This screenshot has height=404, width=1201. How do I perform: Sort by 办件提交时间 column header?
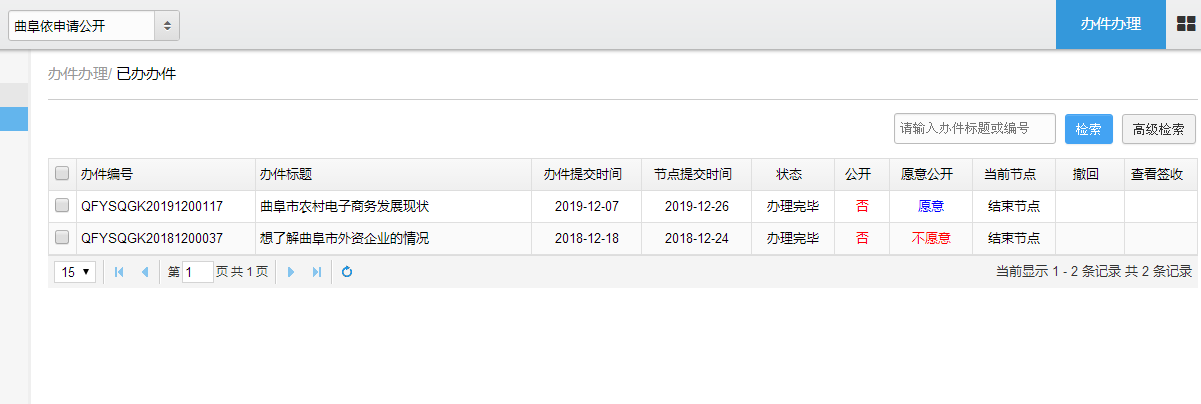[x=583, y=174]
